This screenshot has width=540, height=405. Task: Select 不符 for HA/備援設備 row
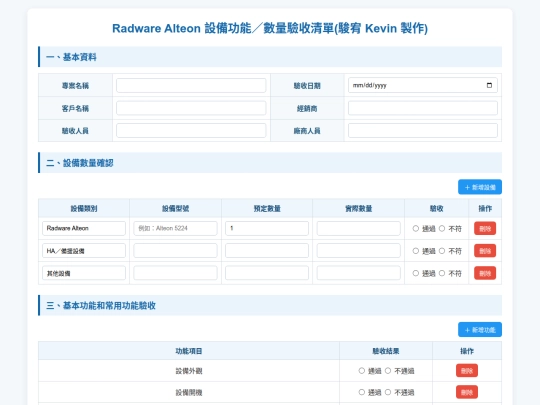(x=442, y=251)
